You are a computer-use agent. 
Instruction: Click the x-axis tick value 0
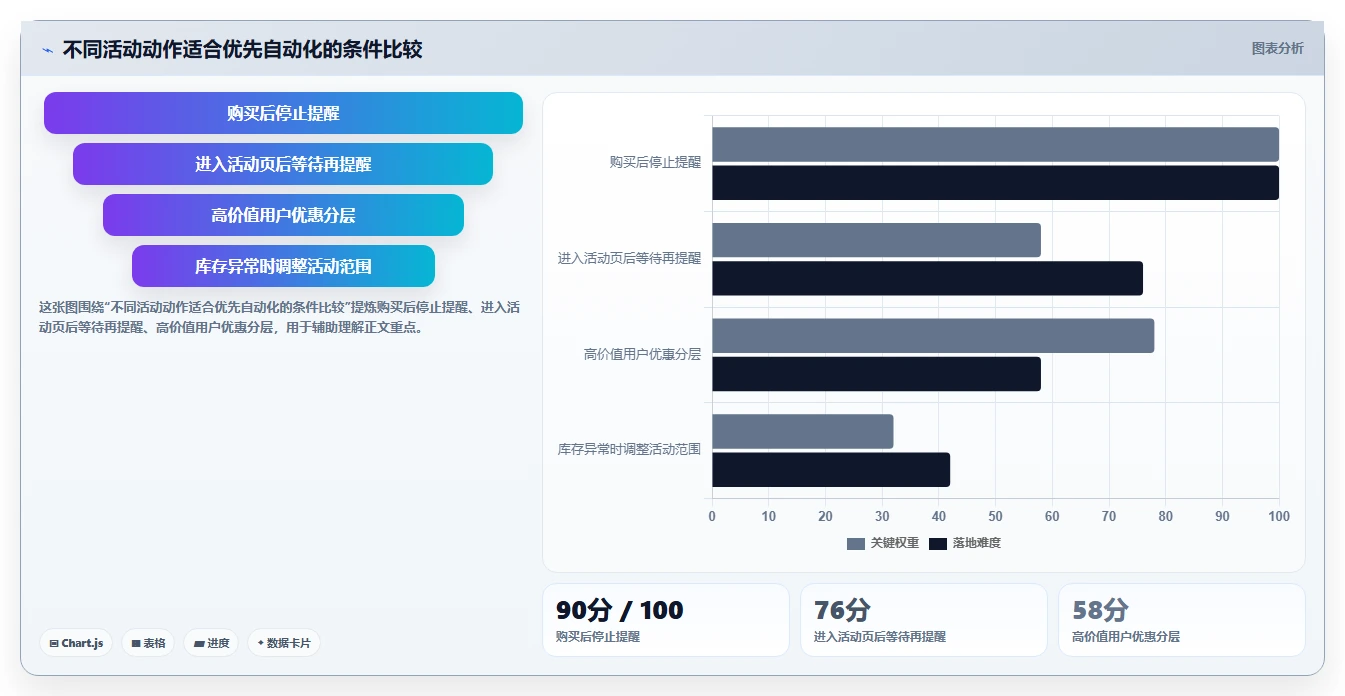712,517
